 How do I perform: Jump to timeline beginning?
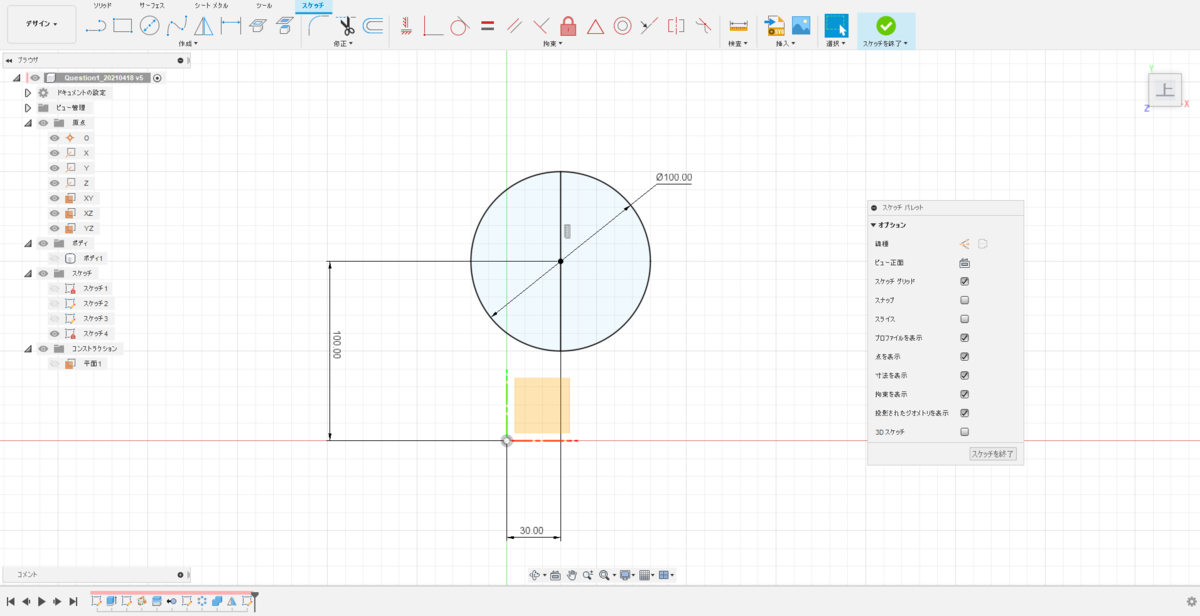[10, 601]
